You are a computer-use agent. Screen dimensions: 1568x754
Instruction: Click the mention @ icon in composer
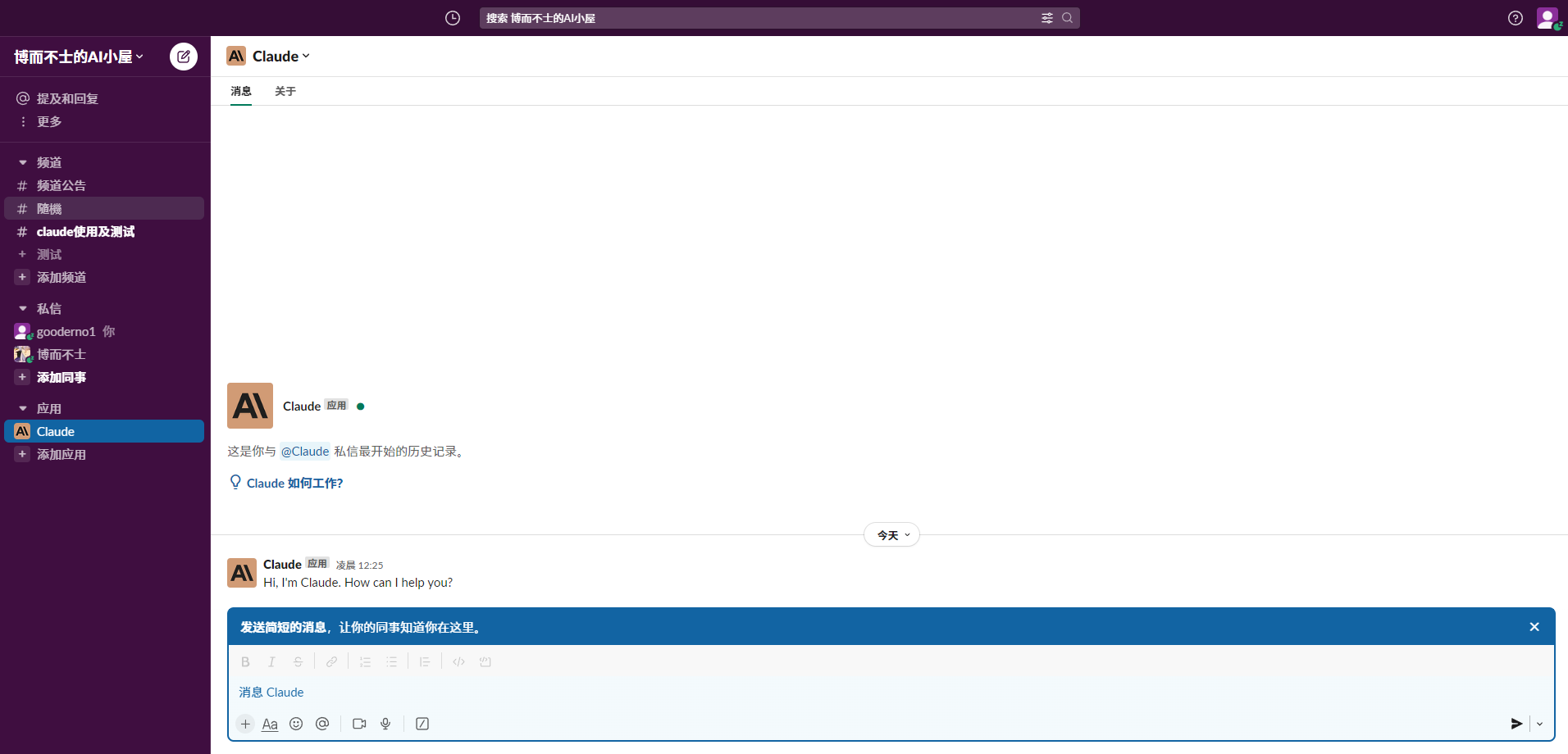tap(322, 724)
